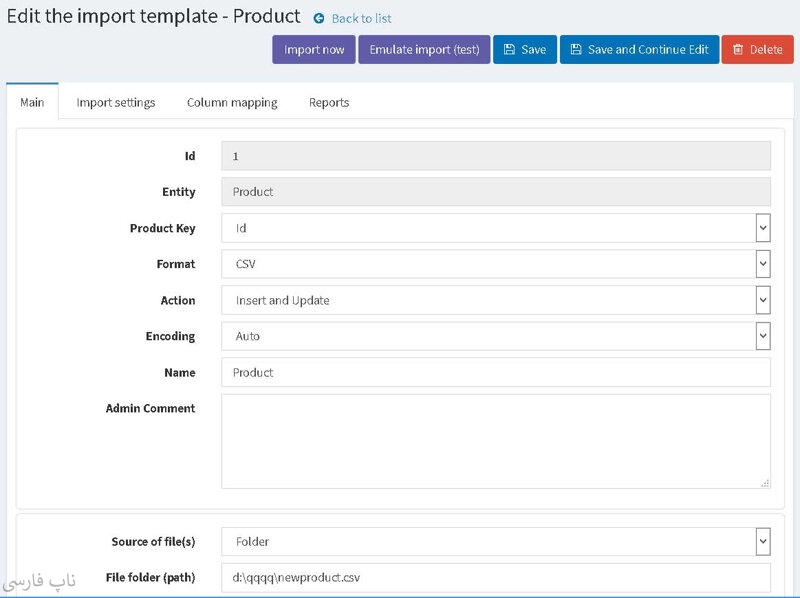This screenshot has height=598, width=800.
Task: Run Emulate import (test)
Action: (424, 50)
